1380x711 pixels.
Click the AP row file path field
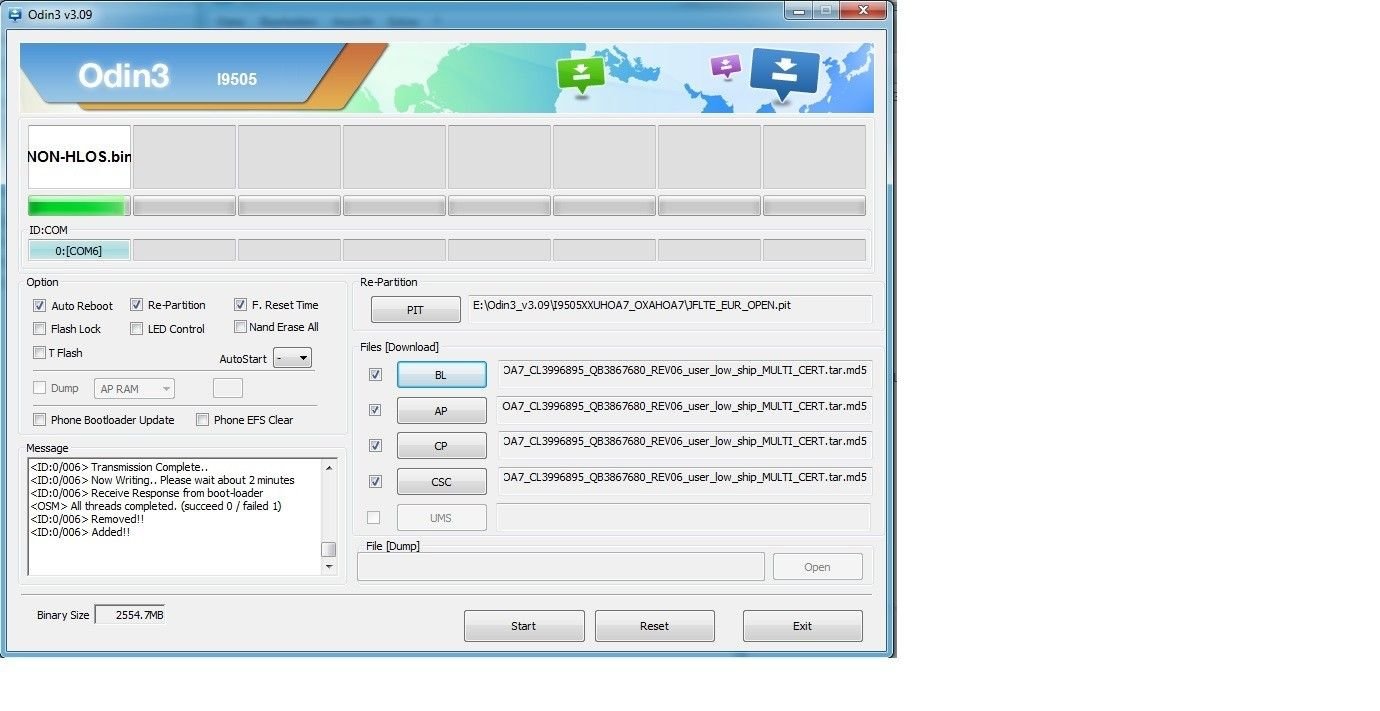(685, 410)
